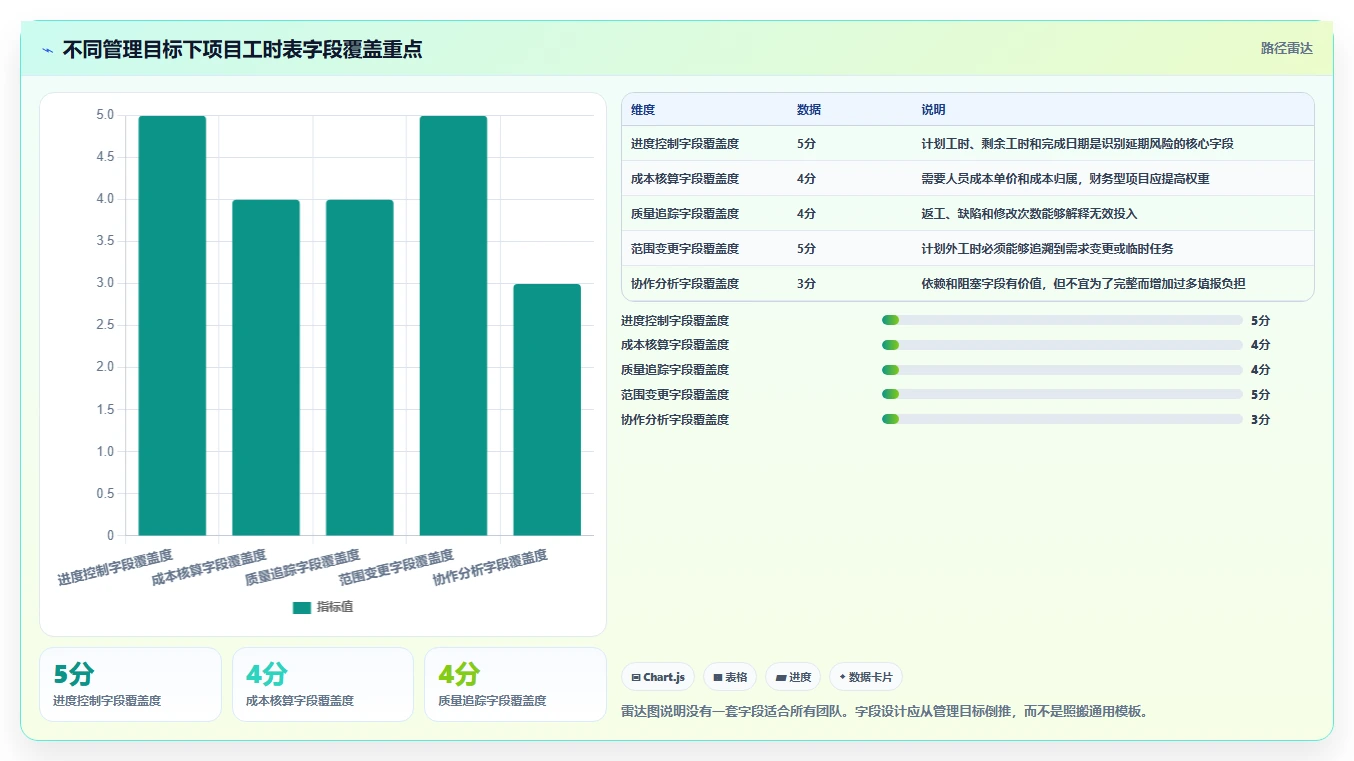1354x761 pixels.
Task: Open the 5分 进度控制字段覆盖度 data card
Action: (x=130, y=684)
